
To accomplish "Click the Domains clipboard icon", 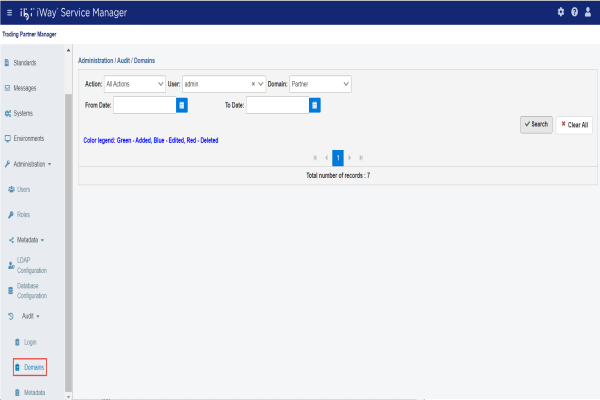I will pyautogui.click(x=17, y=367).
